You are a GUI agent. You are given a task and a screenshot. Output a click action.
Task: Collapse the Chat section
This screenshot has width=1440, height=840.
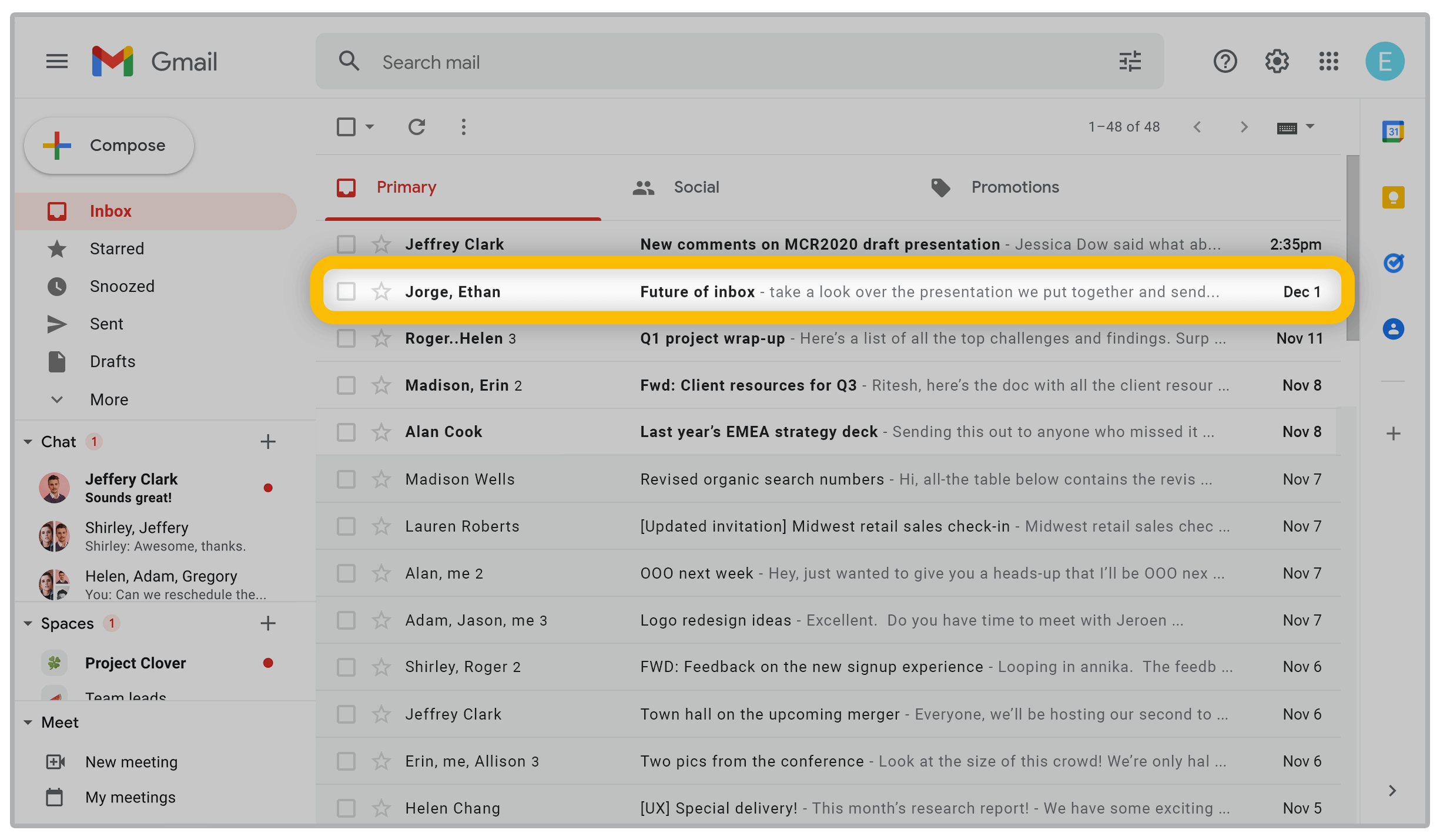coord(28,442)
